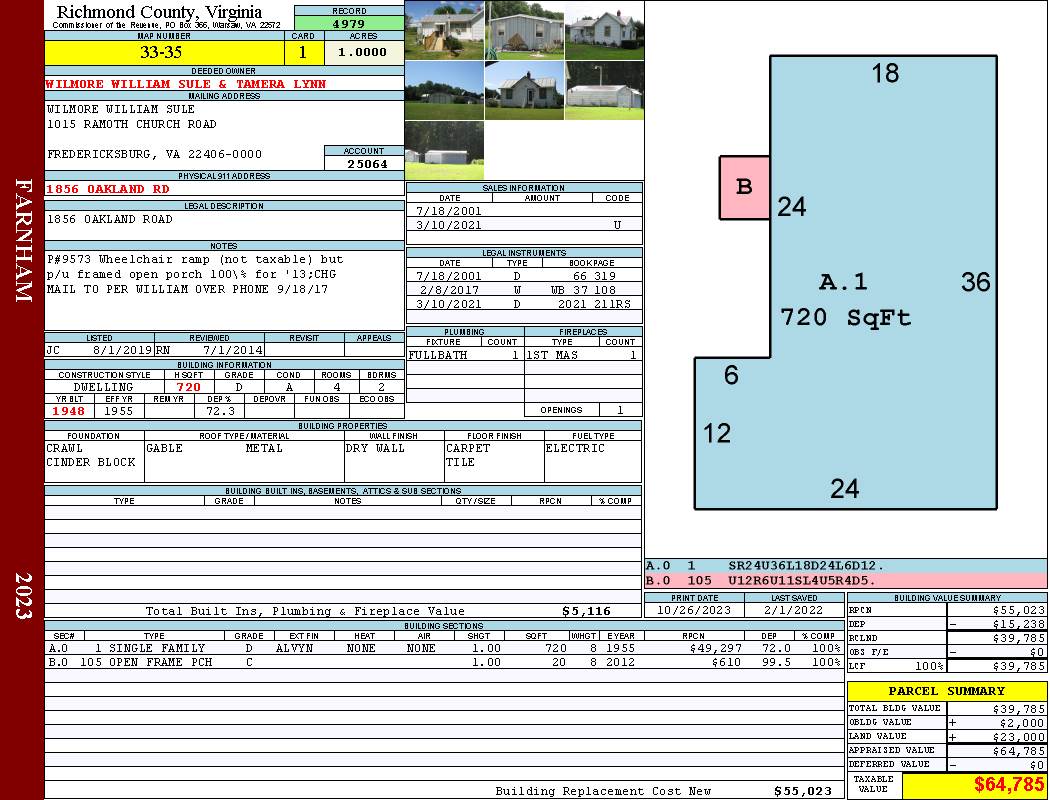Click the deeded owner name in red
Screen dimensions: 1050x800
point(185,84)
